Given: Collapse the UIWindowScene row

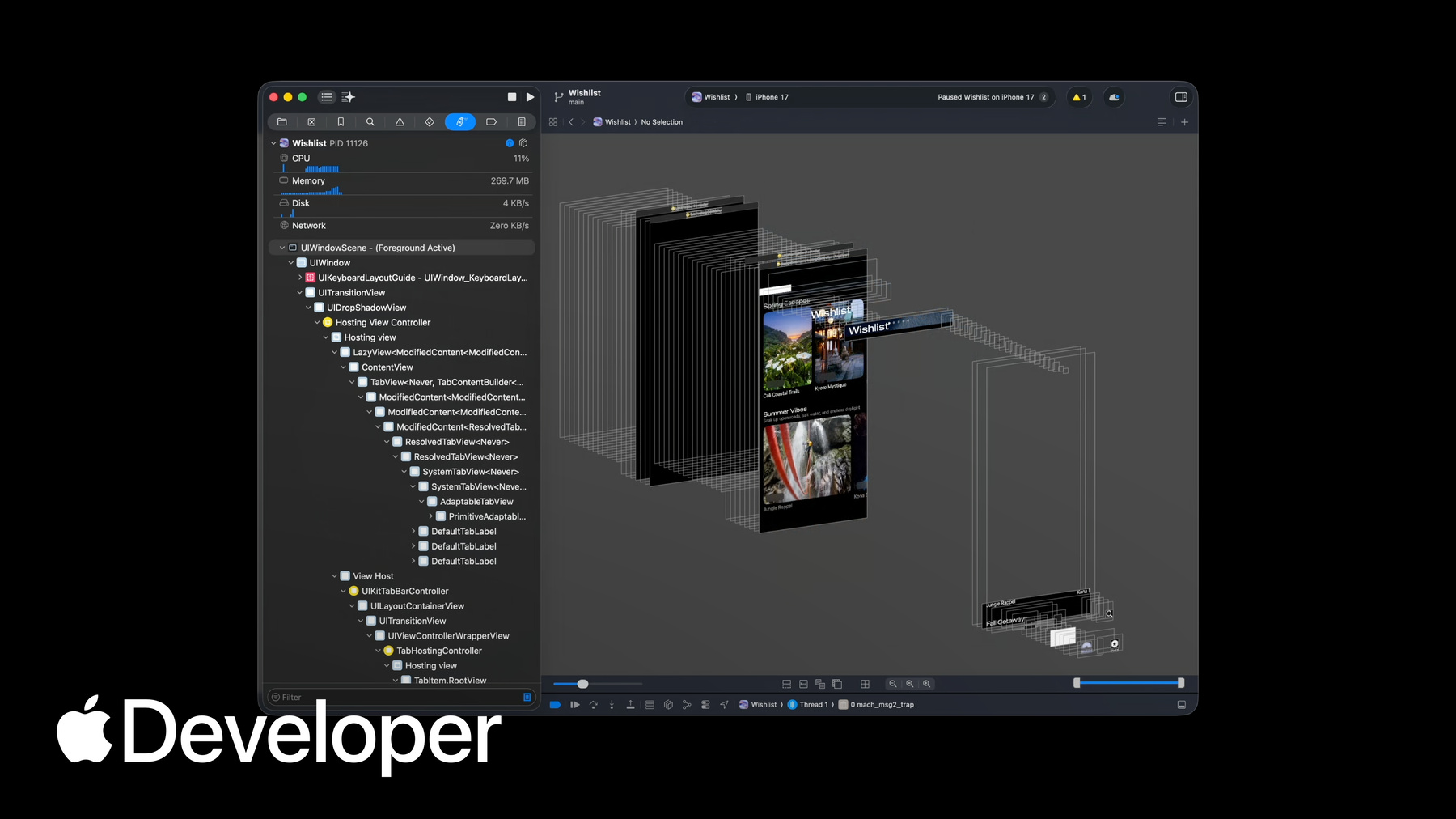Looking at the screenshot, I should tap(282, 248).
